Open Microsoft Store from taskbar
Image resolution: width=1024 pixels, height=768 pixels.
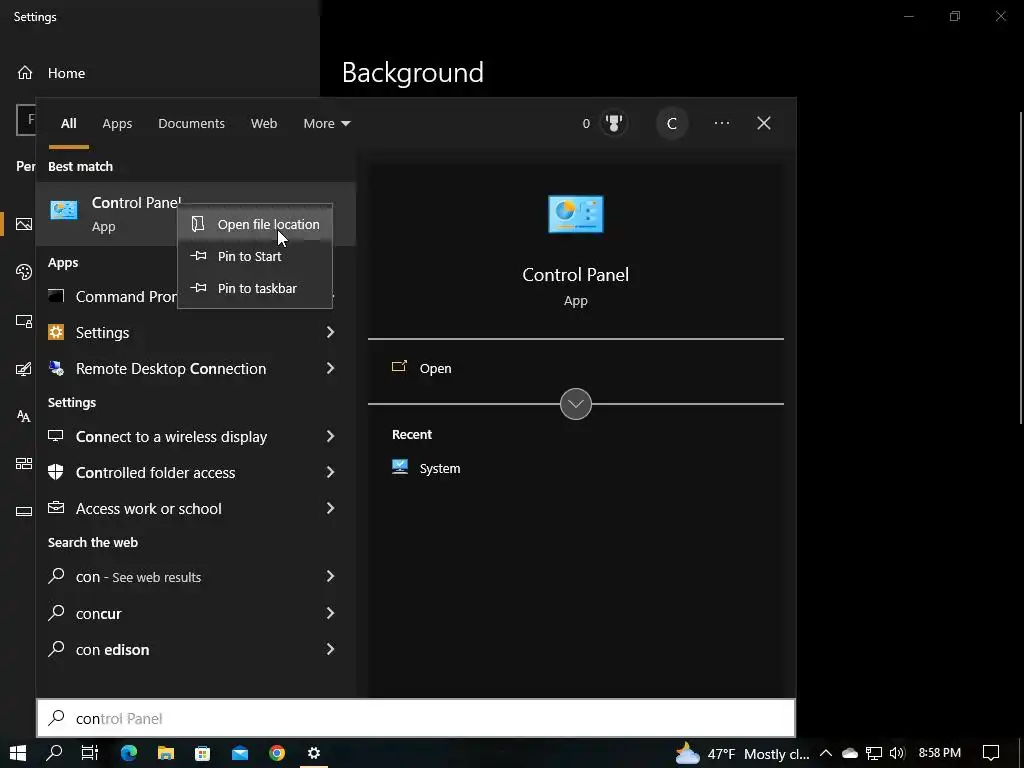point(202,753)
